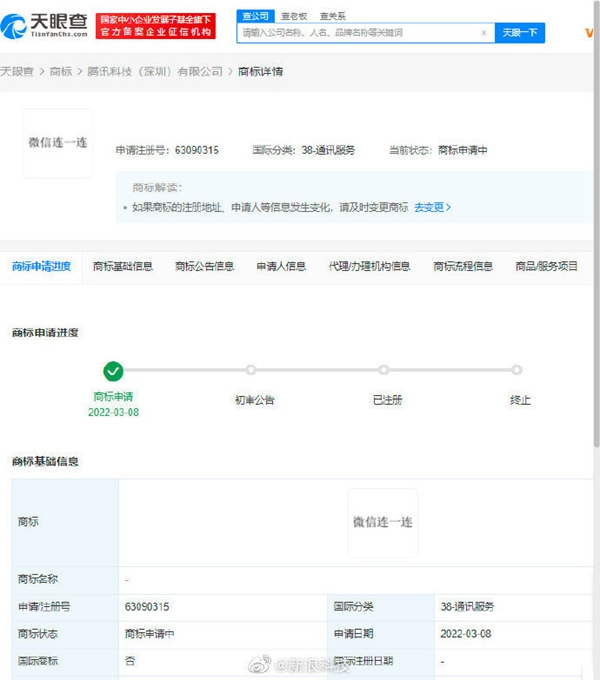Click the 2022-03-08 date under 商标申请
This screenshot has width=600, height=680.
[x=114, y=412]
